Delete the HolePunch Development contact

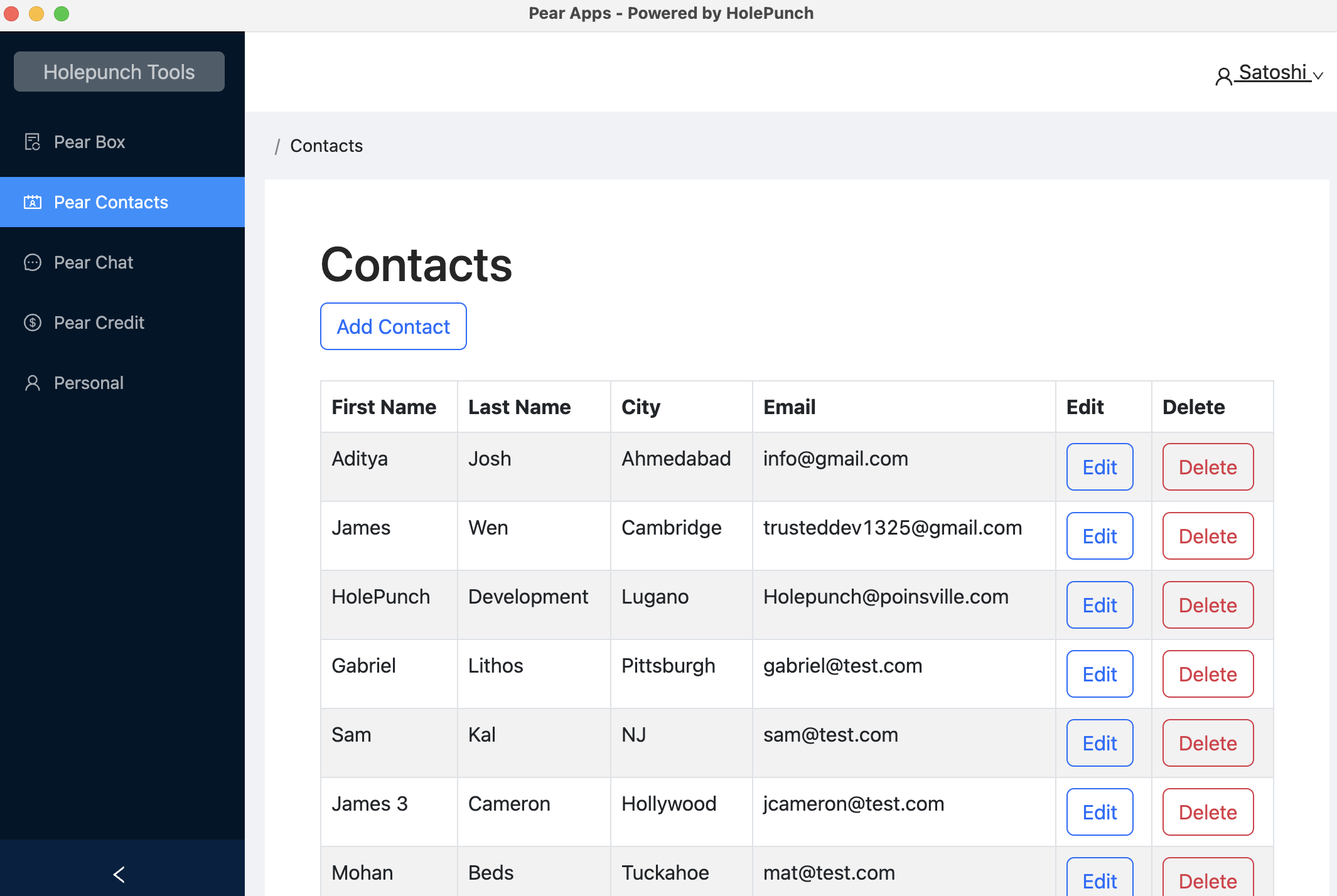pyautogui.click(x=1208, y=605)
